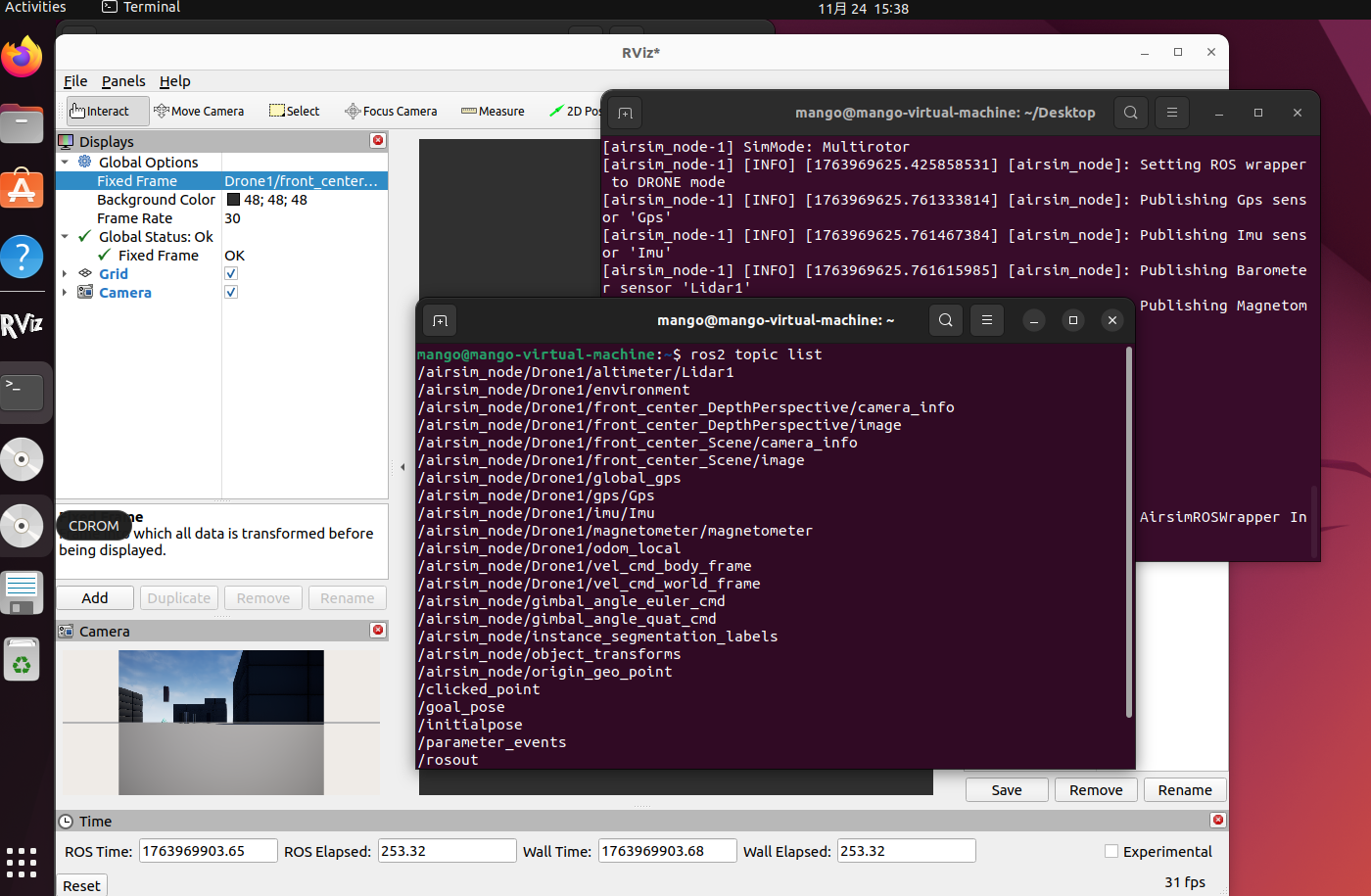
Task: Toggle the Camera display checkbox
Action: 231,293
